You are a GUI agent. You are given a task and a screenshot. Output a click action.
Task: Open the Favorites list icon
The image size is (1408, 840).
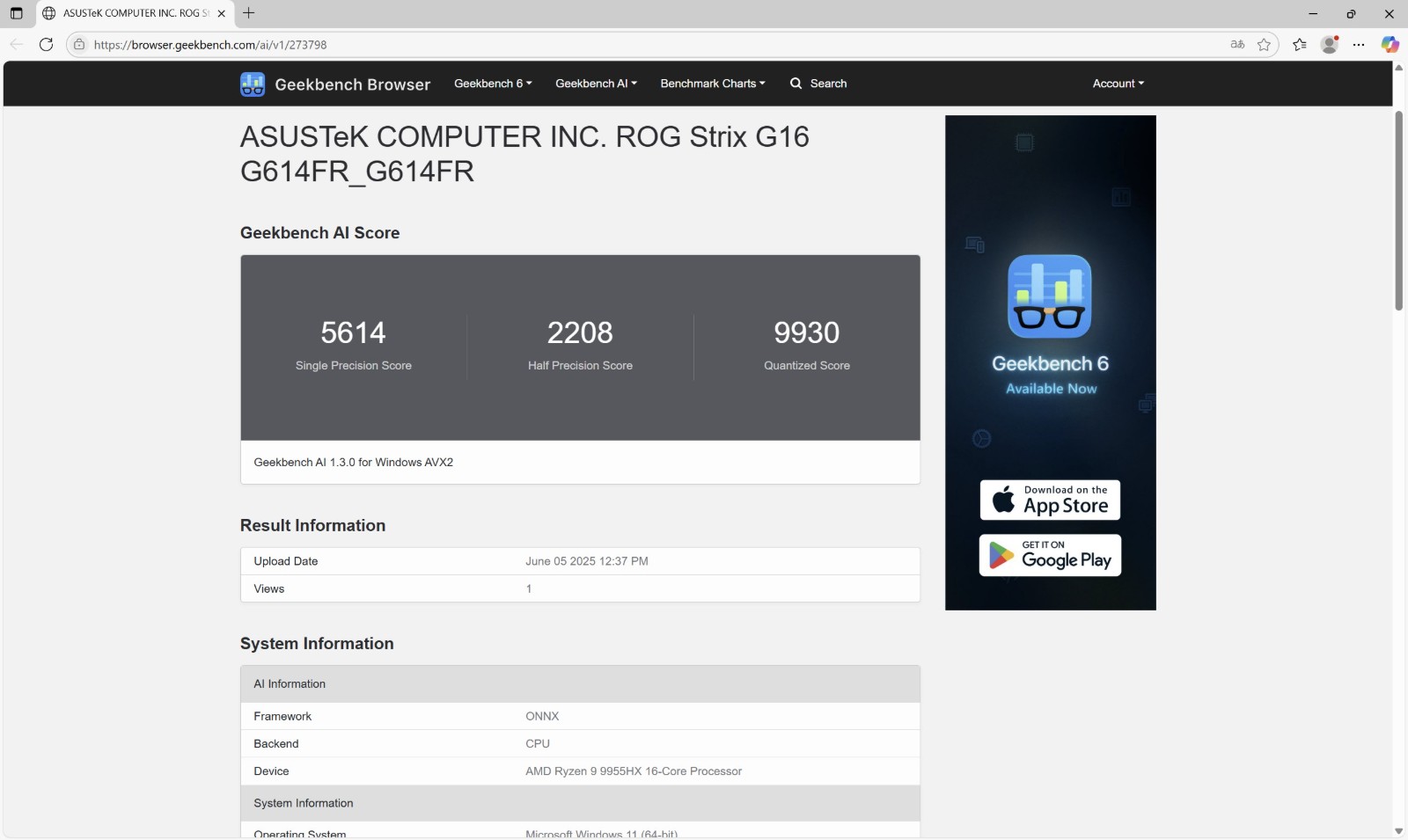coord(1300,45)
